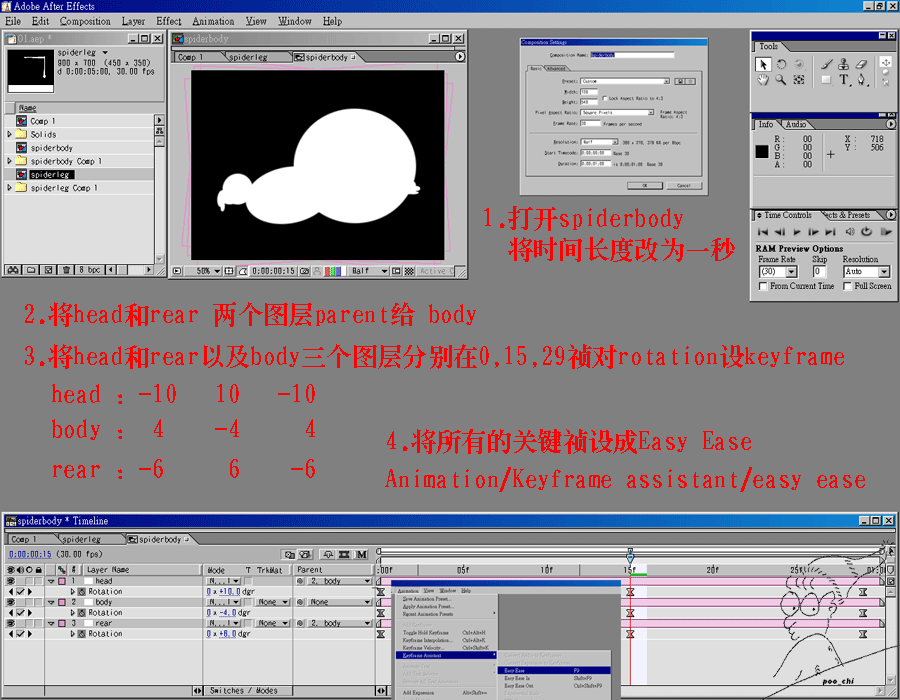
Task: Select the Pan Behind tool
Action: coord(798,80)
